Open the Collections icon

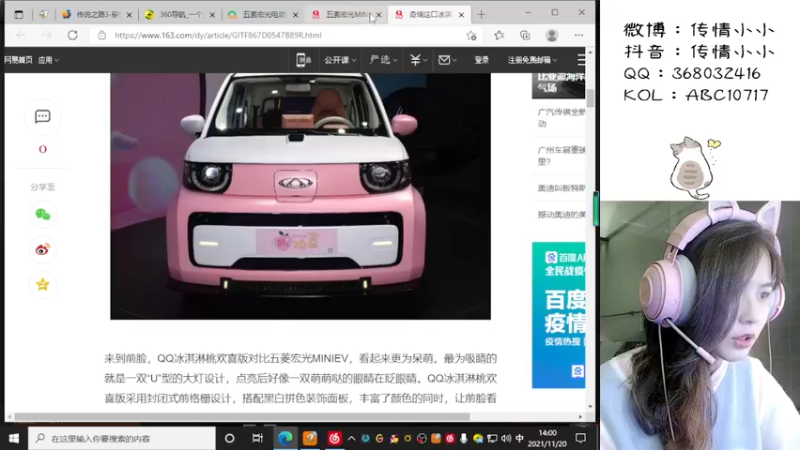pos(525,35)
